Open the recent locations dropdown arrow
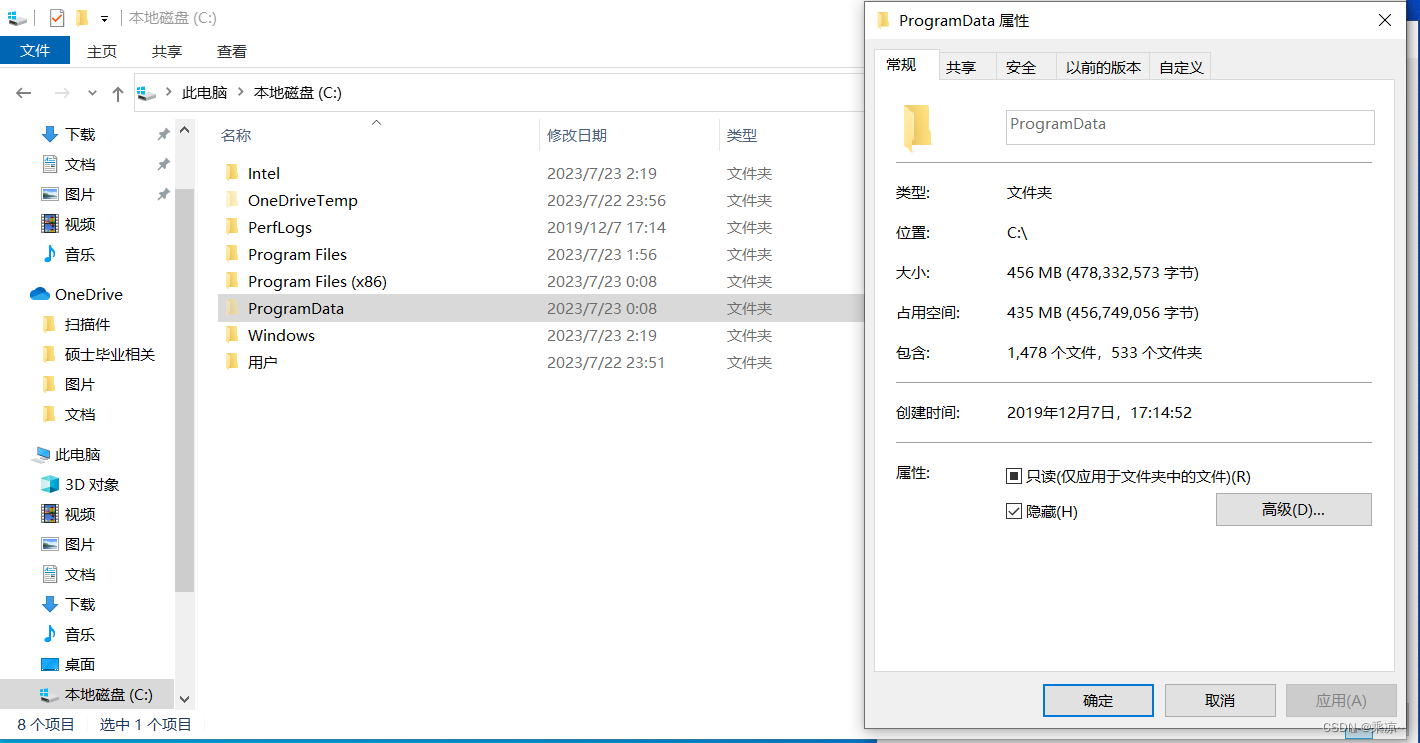 [x=92, y=93]
